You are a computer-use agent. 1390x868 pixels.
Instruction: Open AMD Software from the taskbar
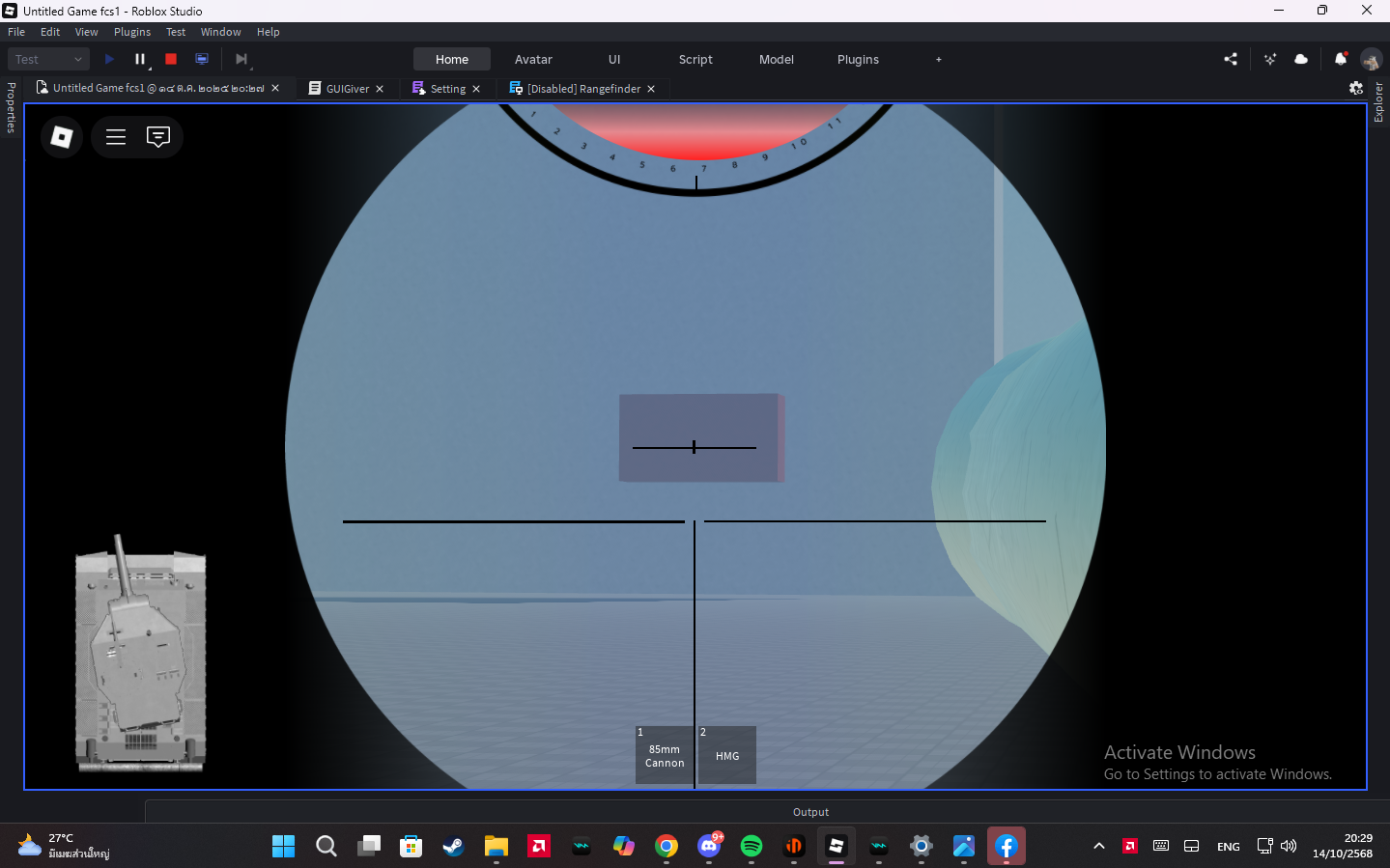coord(539,847)
